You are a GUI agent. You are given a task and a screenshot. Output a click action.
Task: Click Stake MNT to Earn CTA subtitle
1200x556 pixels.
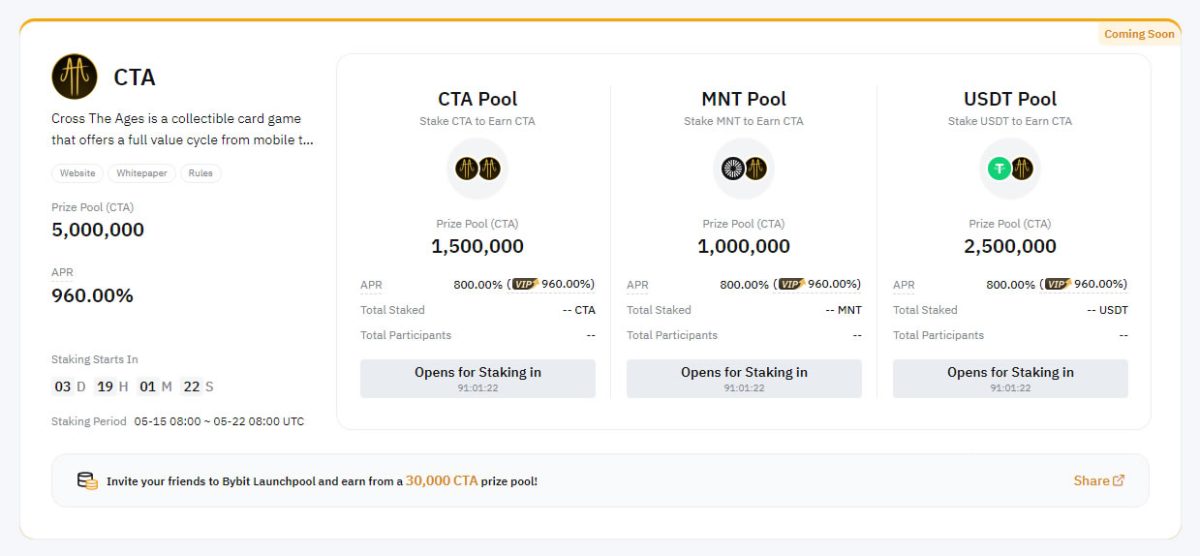[x=744, y=121]
